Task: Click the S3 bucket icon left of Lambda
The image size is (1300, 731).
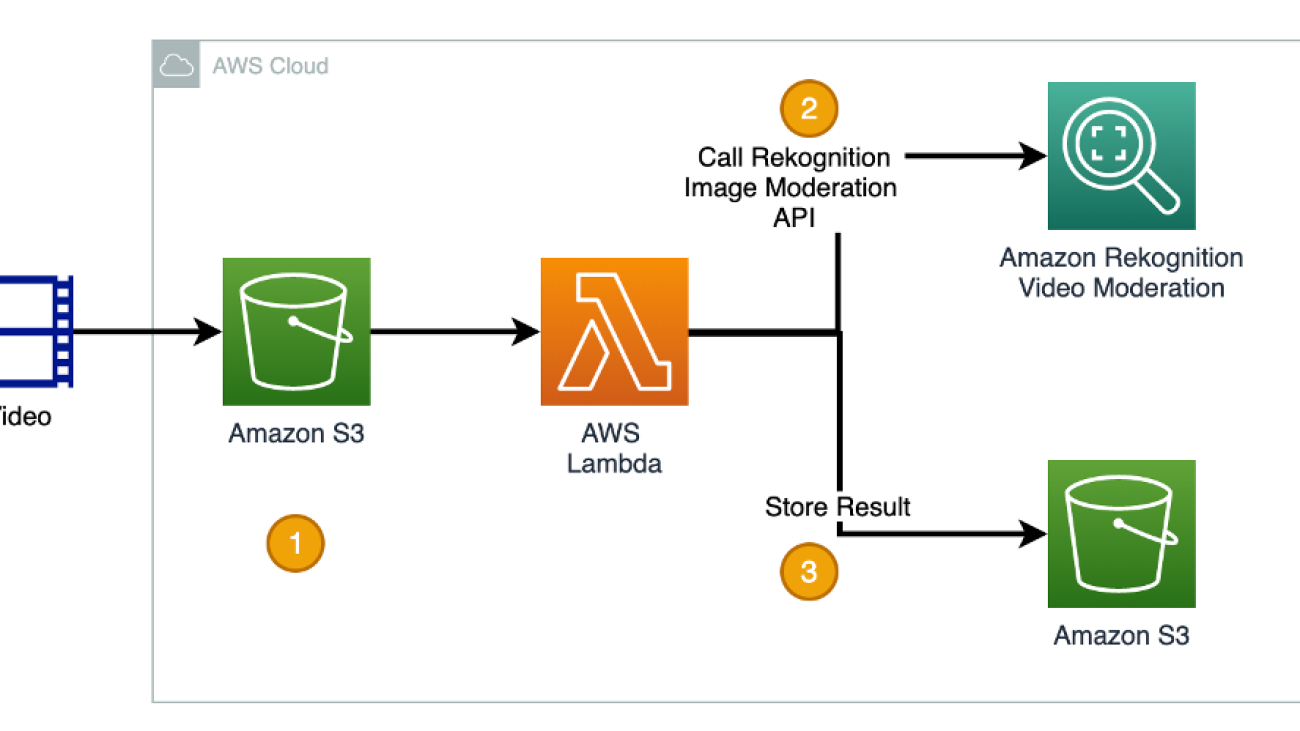Action: (296, 332)
